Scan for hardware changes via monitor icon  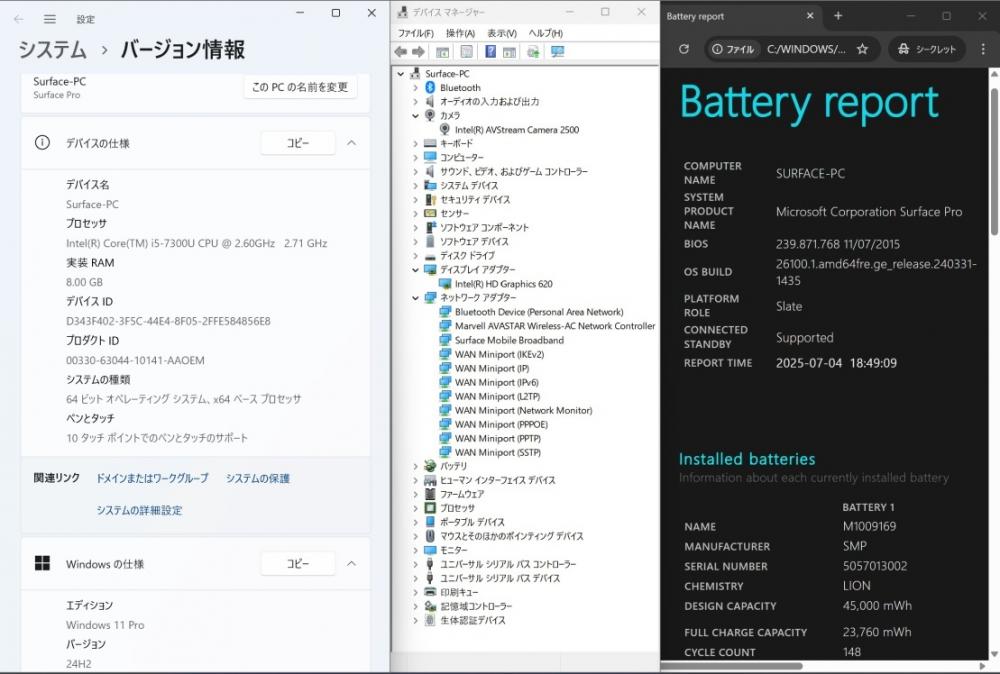coord(557,52)
